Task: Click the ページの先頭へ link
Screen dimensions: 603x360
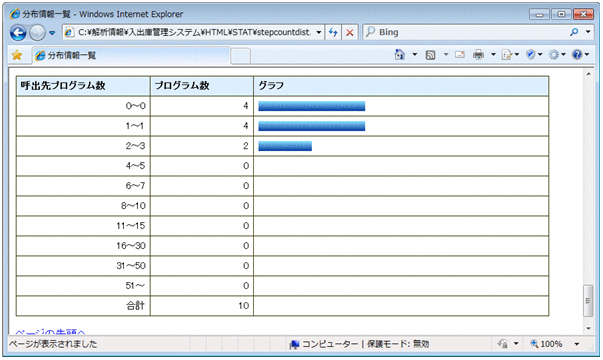Action: [50, 332]
